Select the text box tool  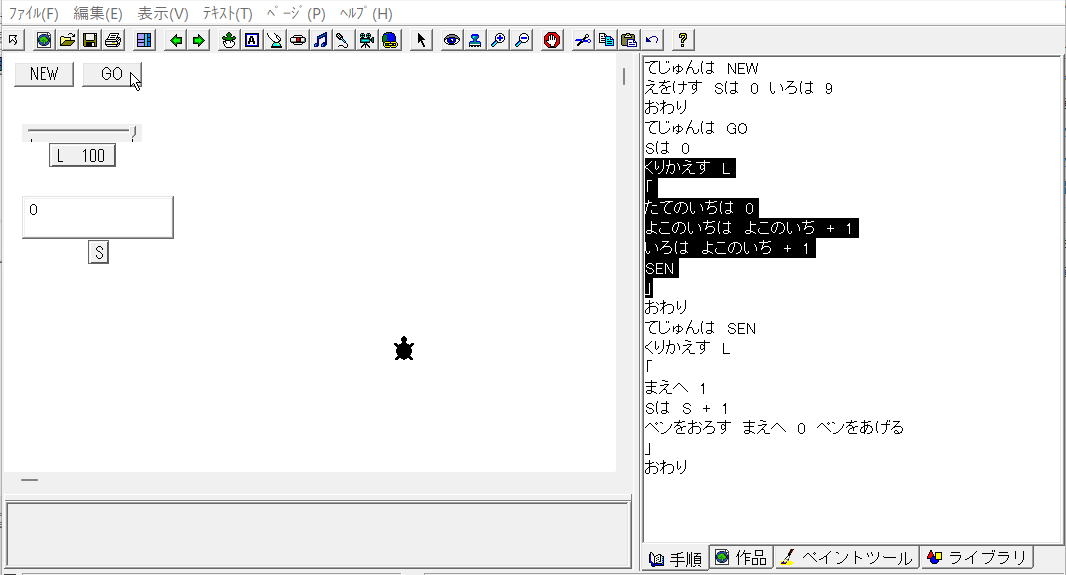[x=252, y=40]
